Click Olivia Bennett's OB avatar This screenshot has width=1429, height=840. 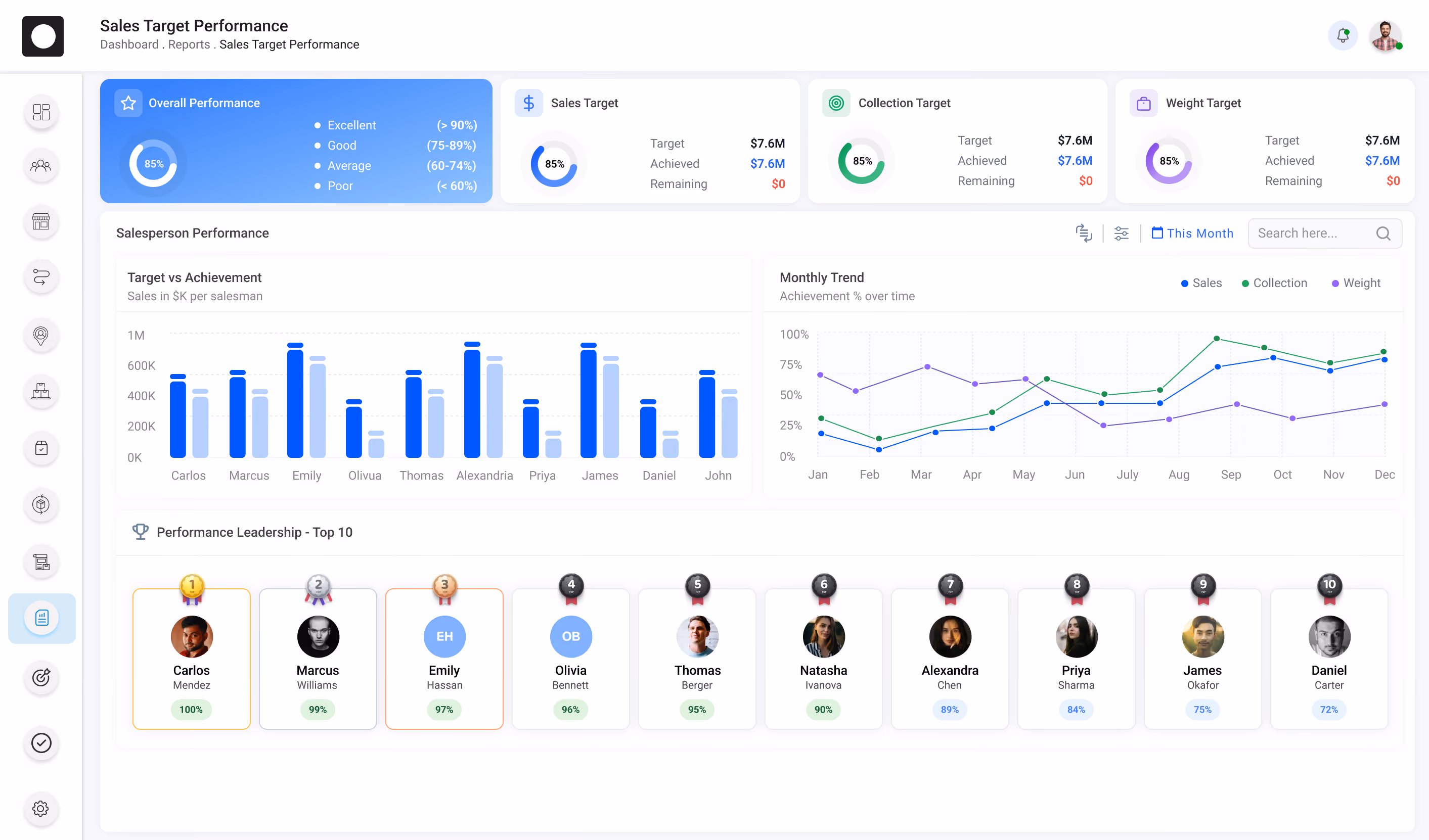[x=571, y=636]
